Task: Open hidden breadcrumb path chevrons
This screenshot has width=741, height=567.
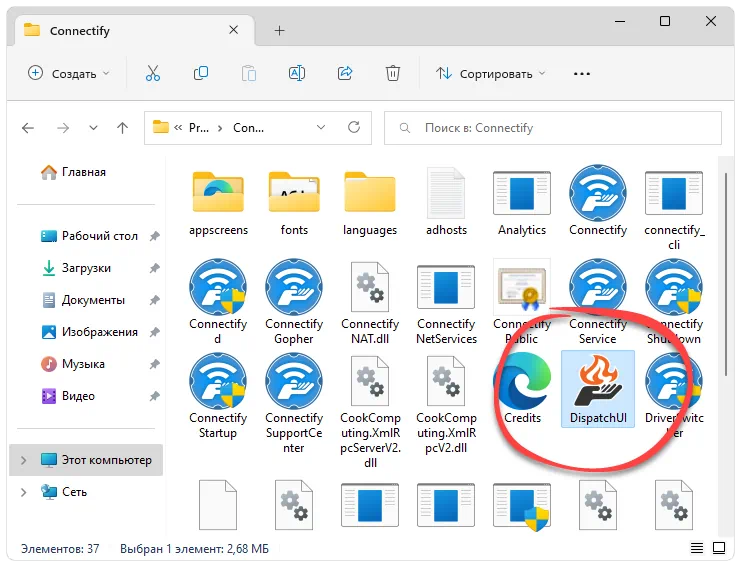Action: pos(178,128)
